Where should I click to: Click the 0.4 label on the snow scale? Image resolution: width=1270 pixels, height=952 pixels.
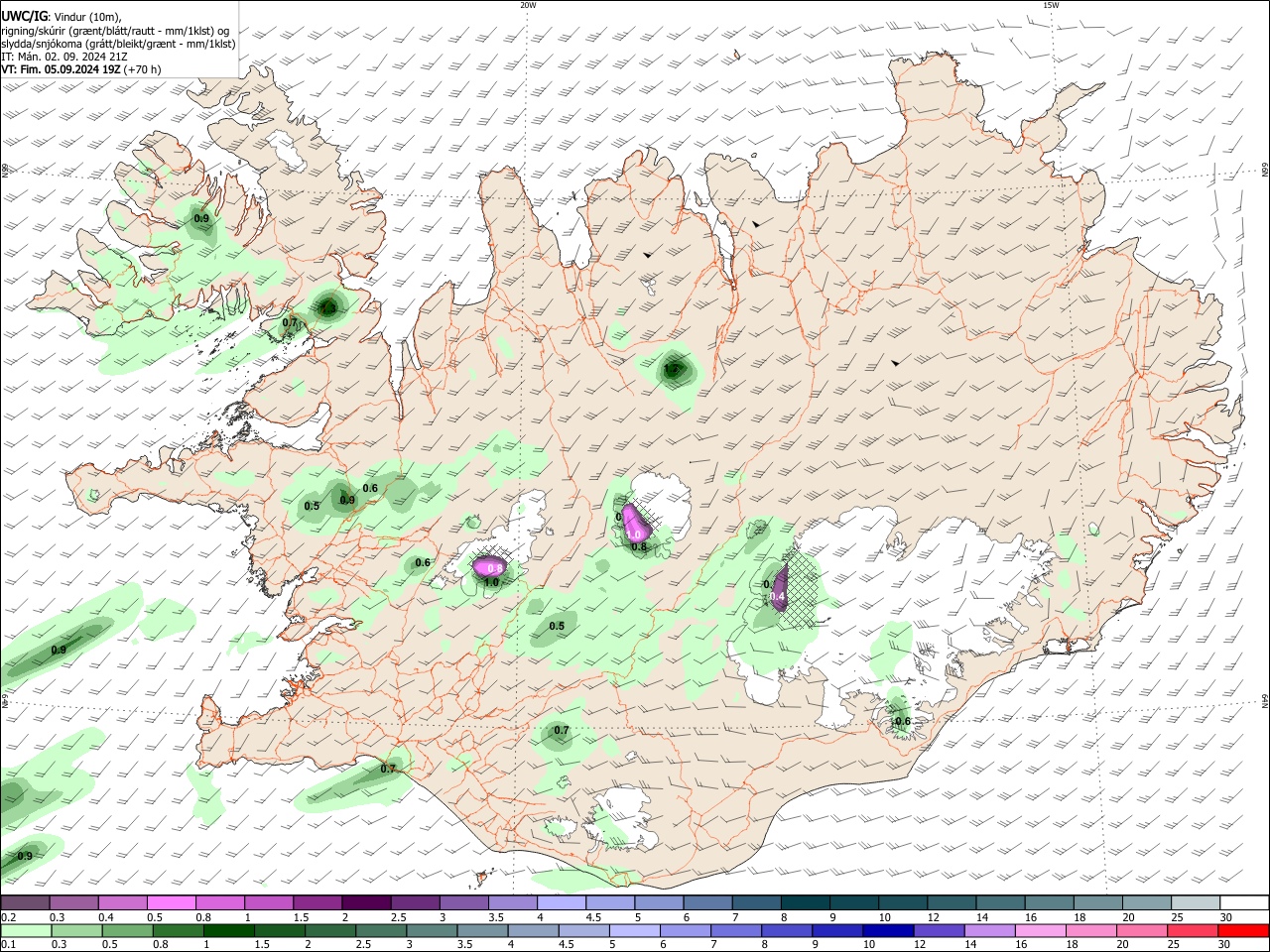click(x=106, y=917)
